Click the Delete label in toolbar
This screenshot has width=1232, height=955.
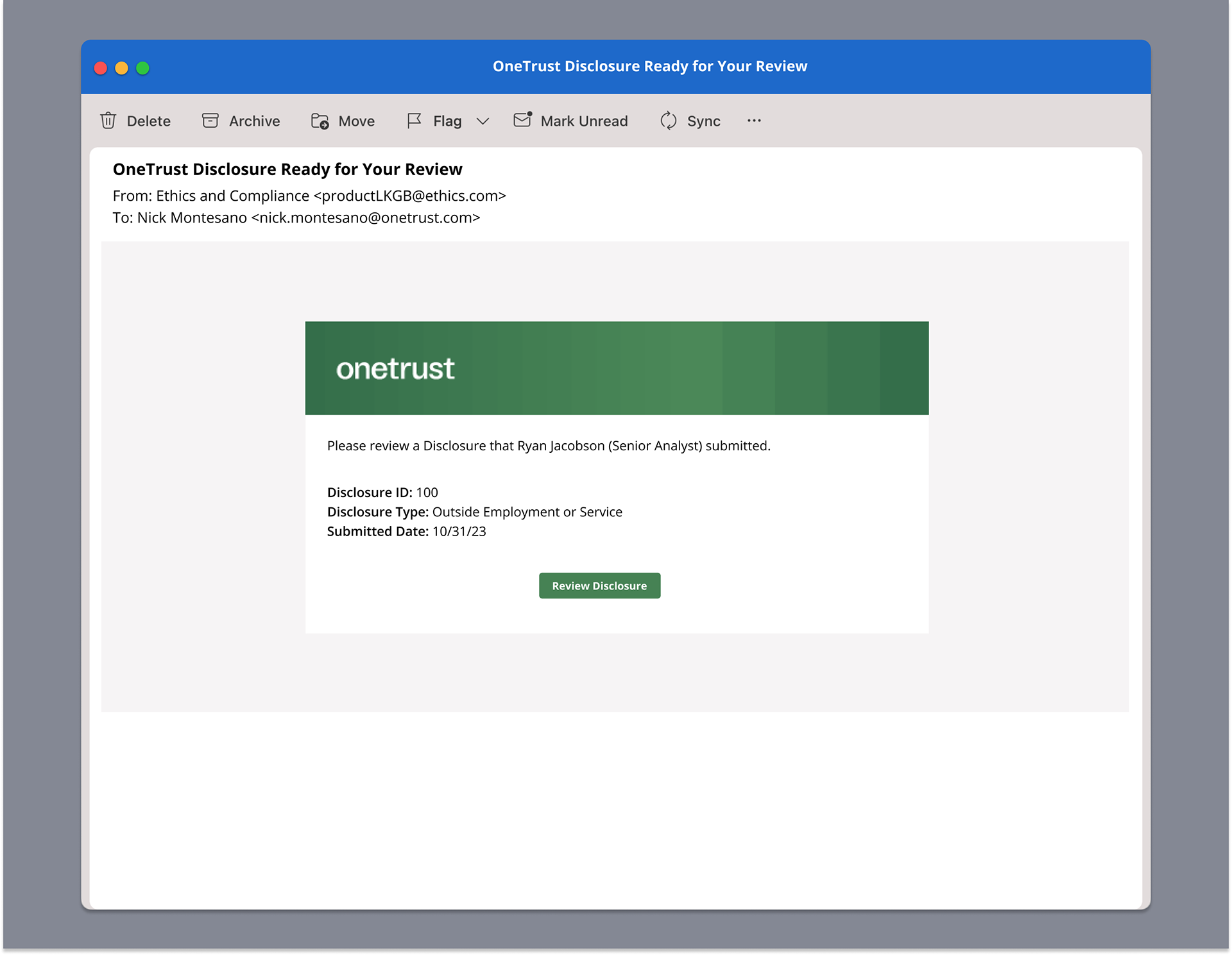(x=149, y=121)
